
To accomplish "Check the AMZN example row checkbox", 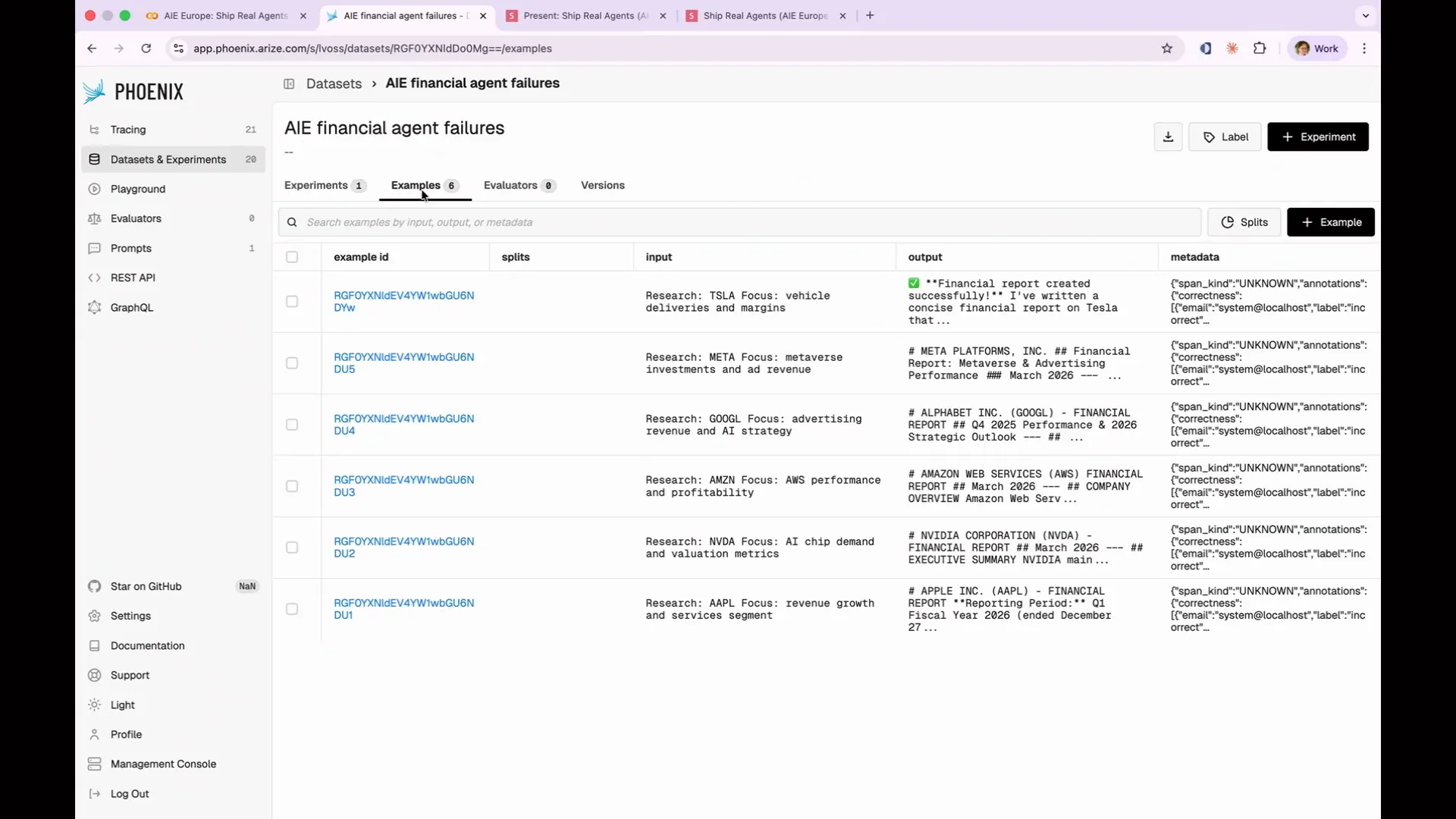I will pyautogui.click(x=292, y=486).
